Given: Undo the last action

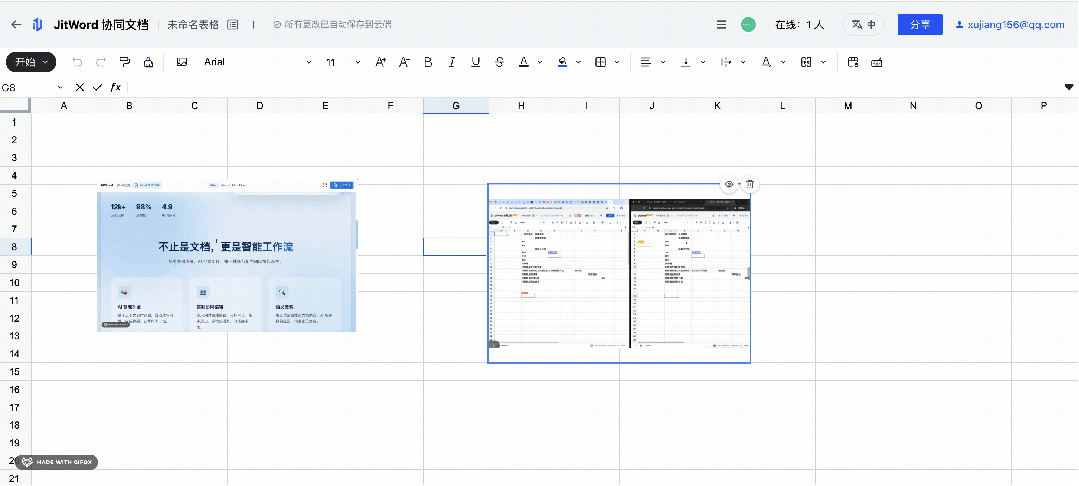Looking at the screenshot, I should 77,62.
